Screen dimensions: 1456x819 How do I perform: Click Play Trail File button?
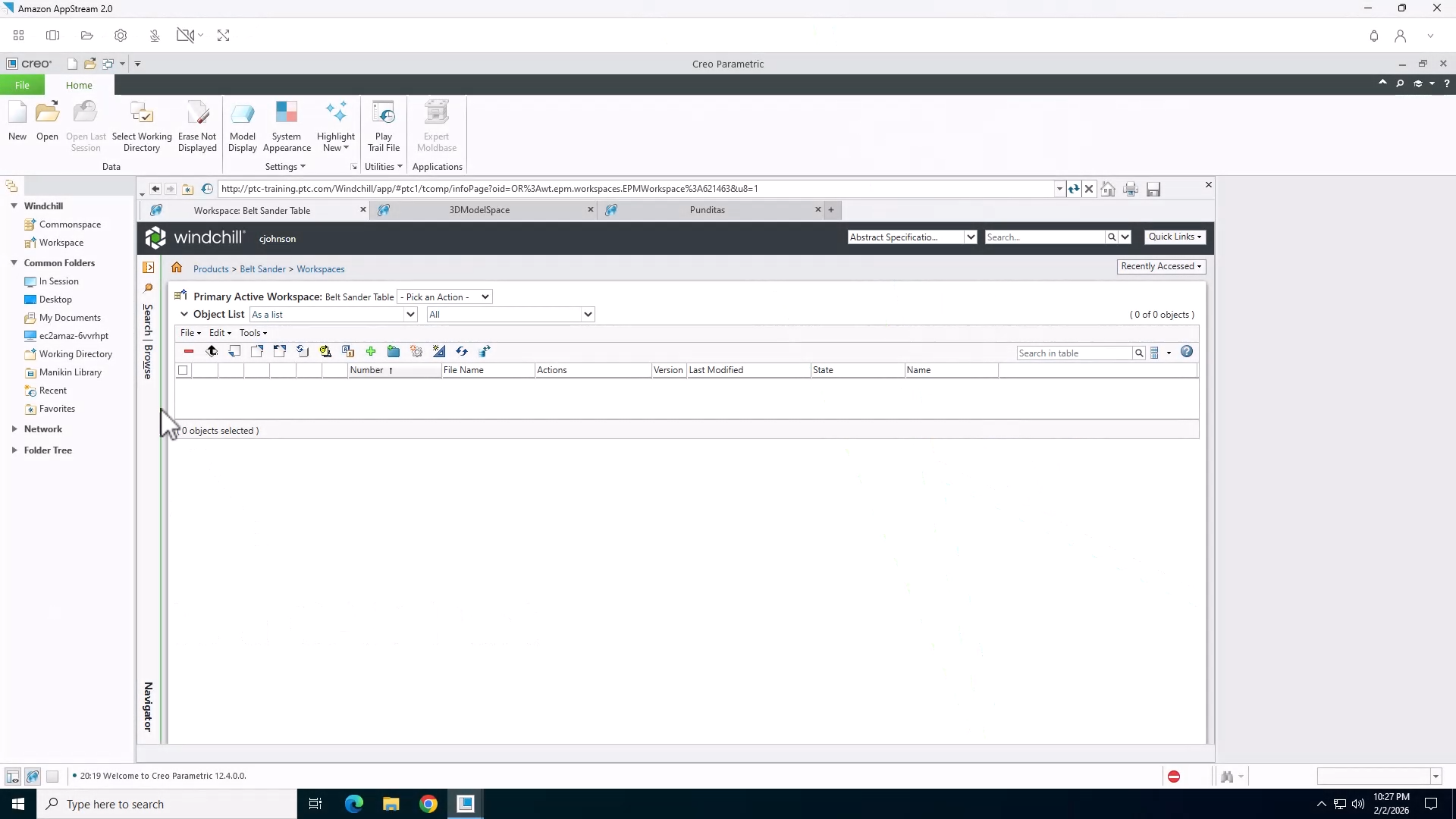pos(384,127)
